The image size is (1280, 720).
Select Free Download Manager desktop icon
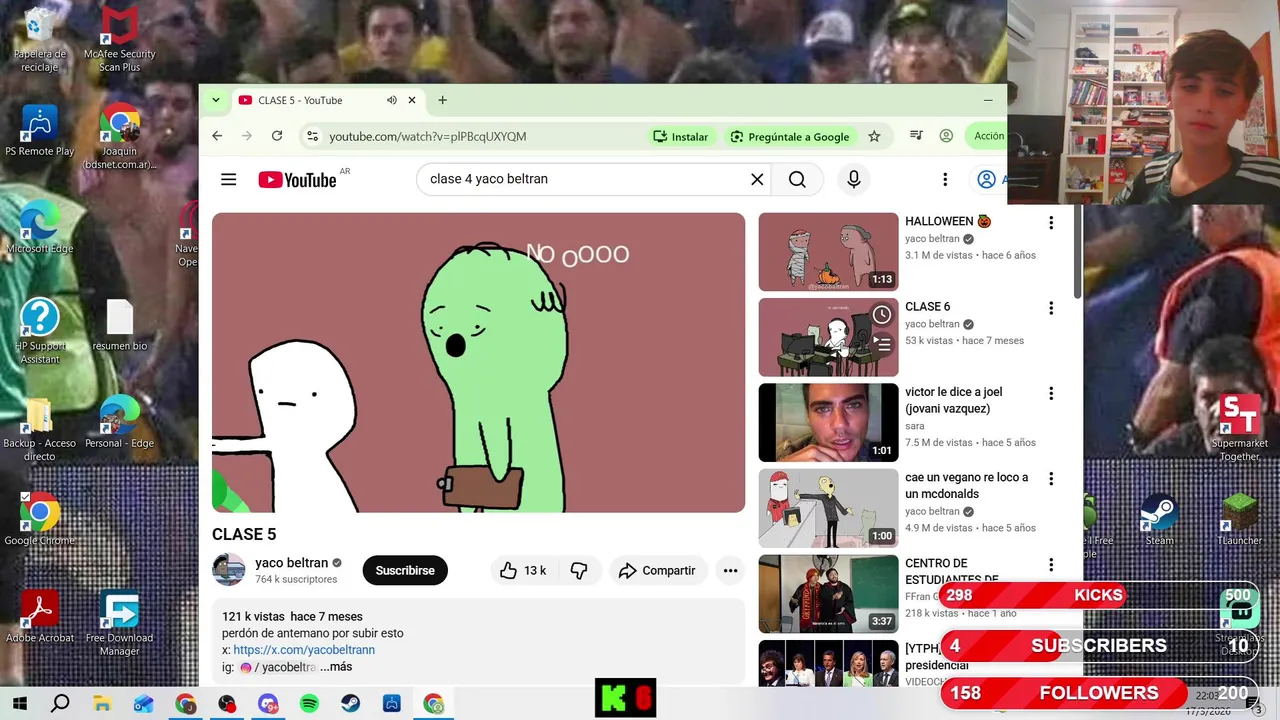pyautogui.click(x=119, y=623)
